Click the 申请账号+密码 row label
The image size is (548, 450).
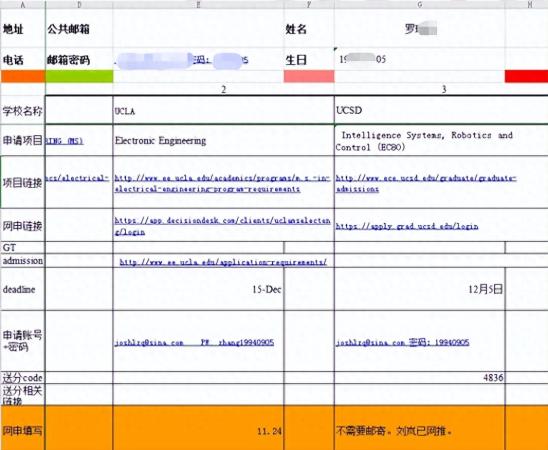click(x=23, y=341)
